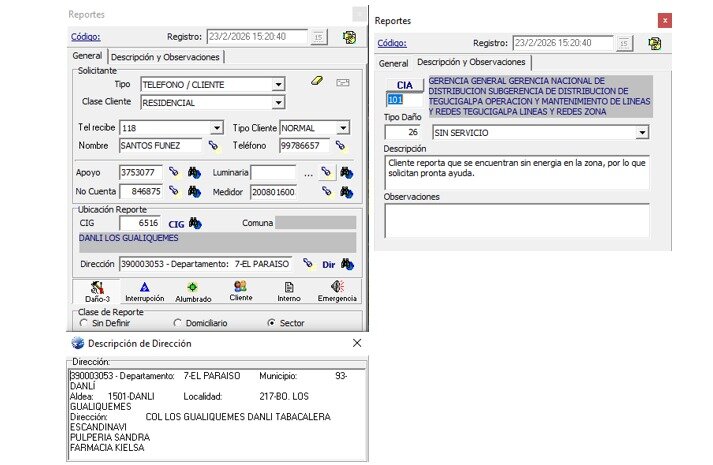Select the Sin Definir radio button
The width and height of the screenshot is (713, 465).
click(84, 323)
